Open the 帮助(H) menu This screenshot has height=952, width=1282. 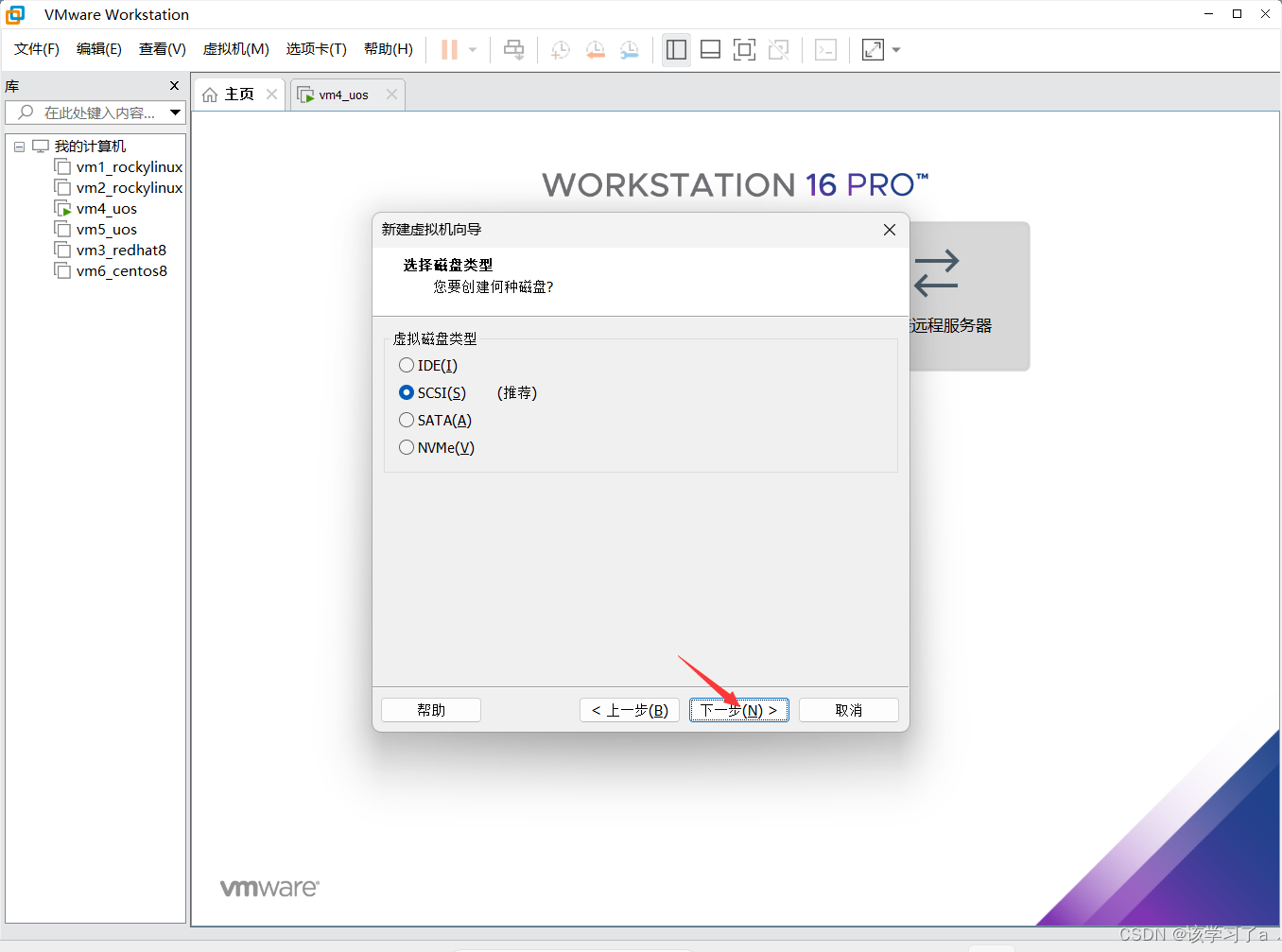[x=389, y=49]
